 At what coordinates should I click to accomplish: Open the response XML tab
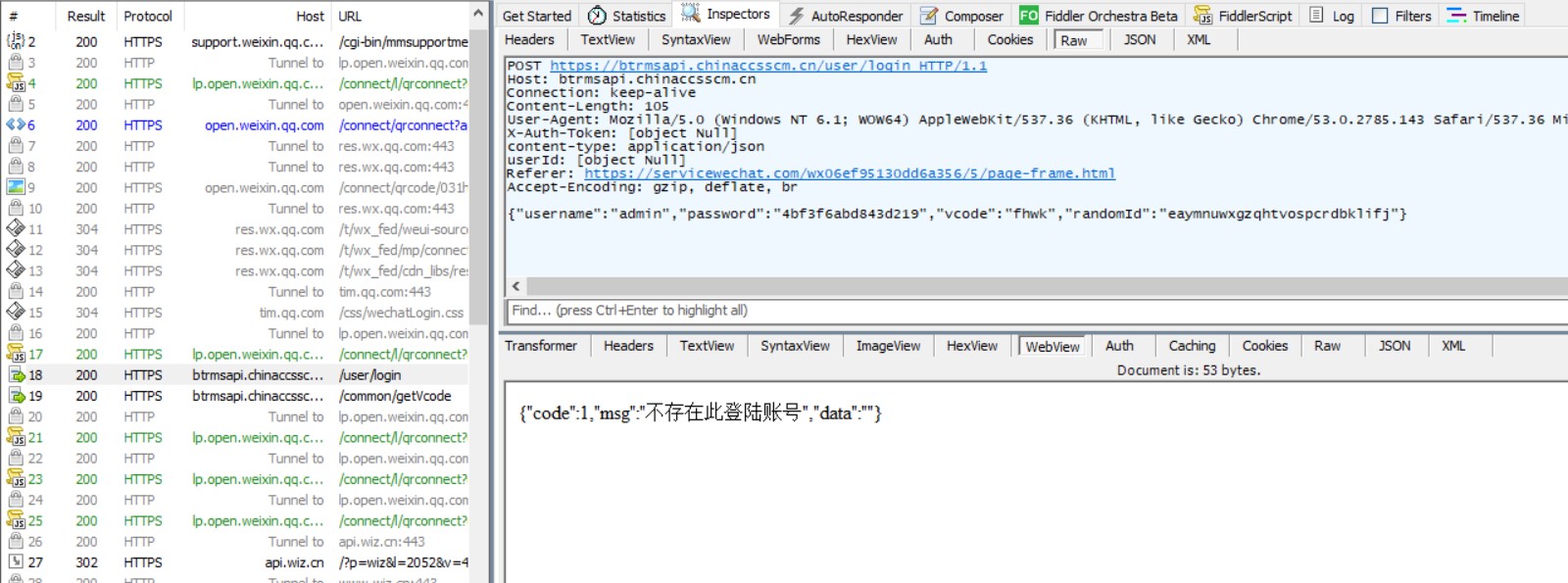click(x=1453, y=346)
